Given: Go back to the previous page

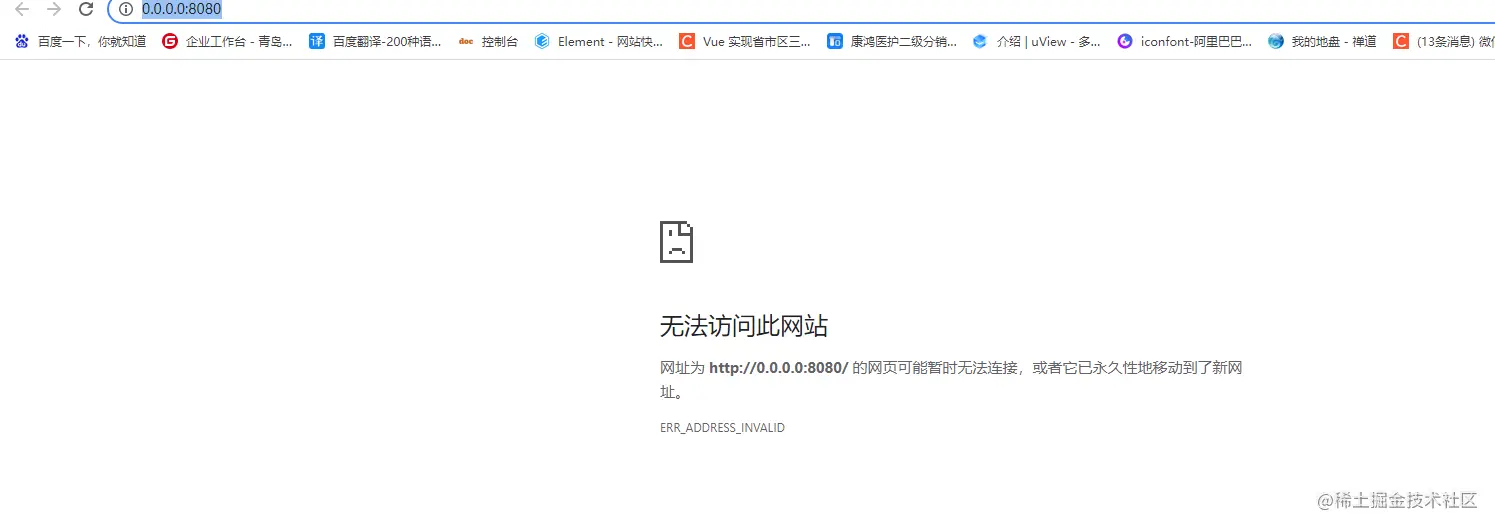Looking at the screenshot, I should (x=22, y=10).
